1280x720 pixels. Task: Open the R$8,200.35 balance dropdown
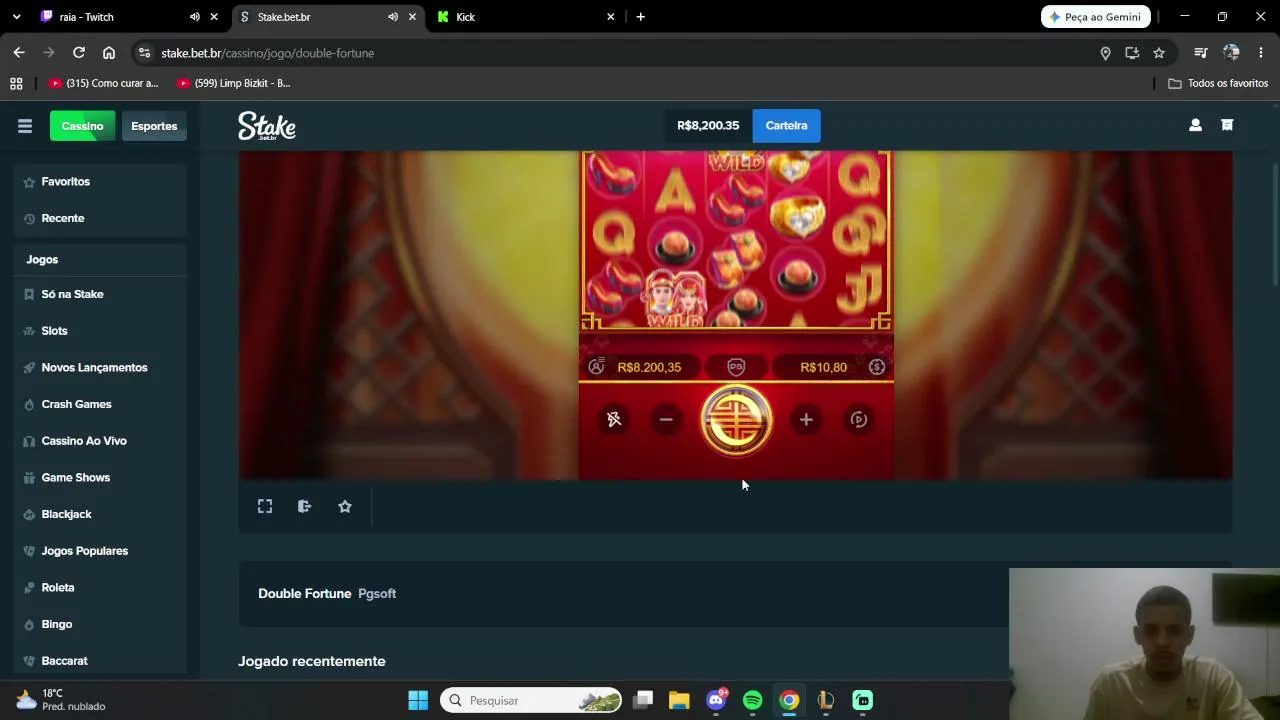tap(708, 126)
